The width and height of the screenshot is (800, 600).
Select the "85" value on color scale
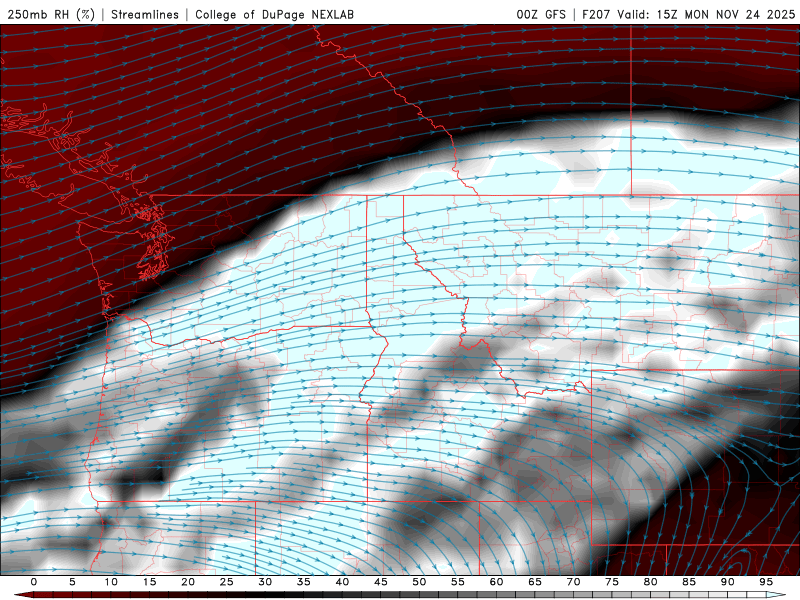click(x=689, y=582)
